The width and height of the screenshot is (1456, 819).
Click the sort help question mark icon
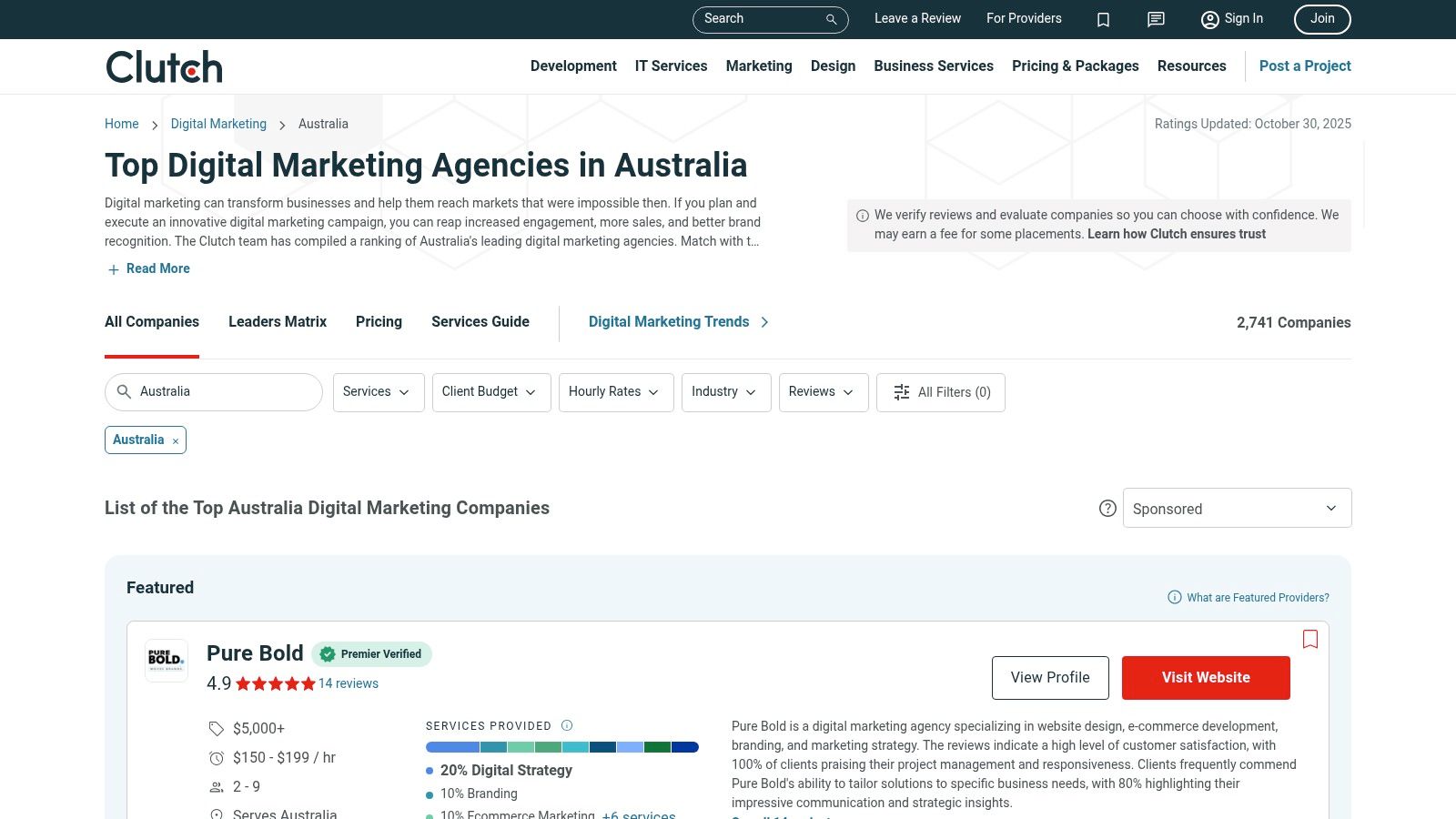pyautogui.click(x=1107, y=509)
